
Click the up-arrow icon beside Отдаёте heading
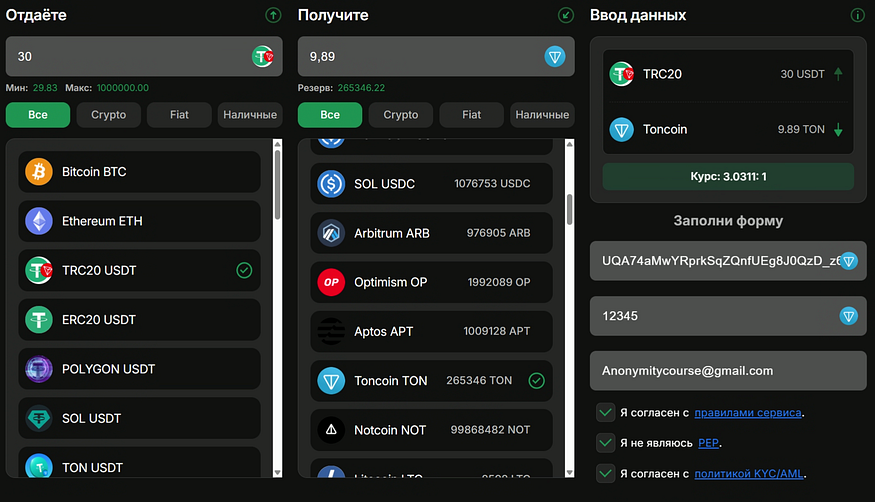coord(273,15)
